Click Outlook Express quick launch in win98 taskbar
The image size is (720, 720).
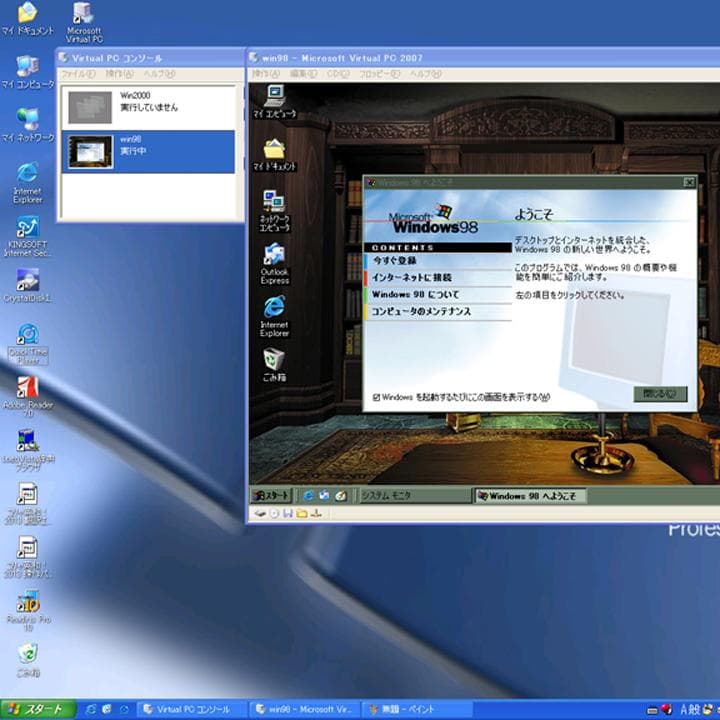tap(324, 495)
